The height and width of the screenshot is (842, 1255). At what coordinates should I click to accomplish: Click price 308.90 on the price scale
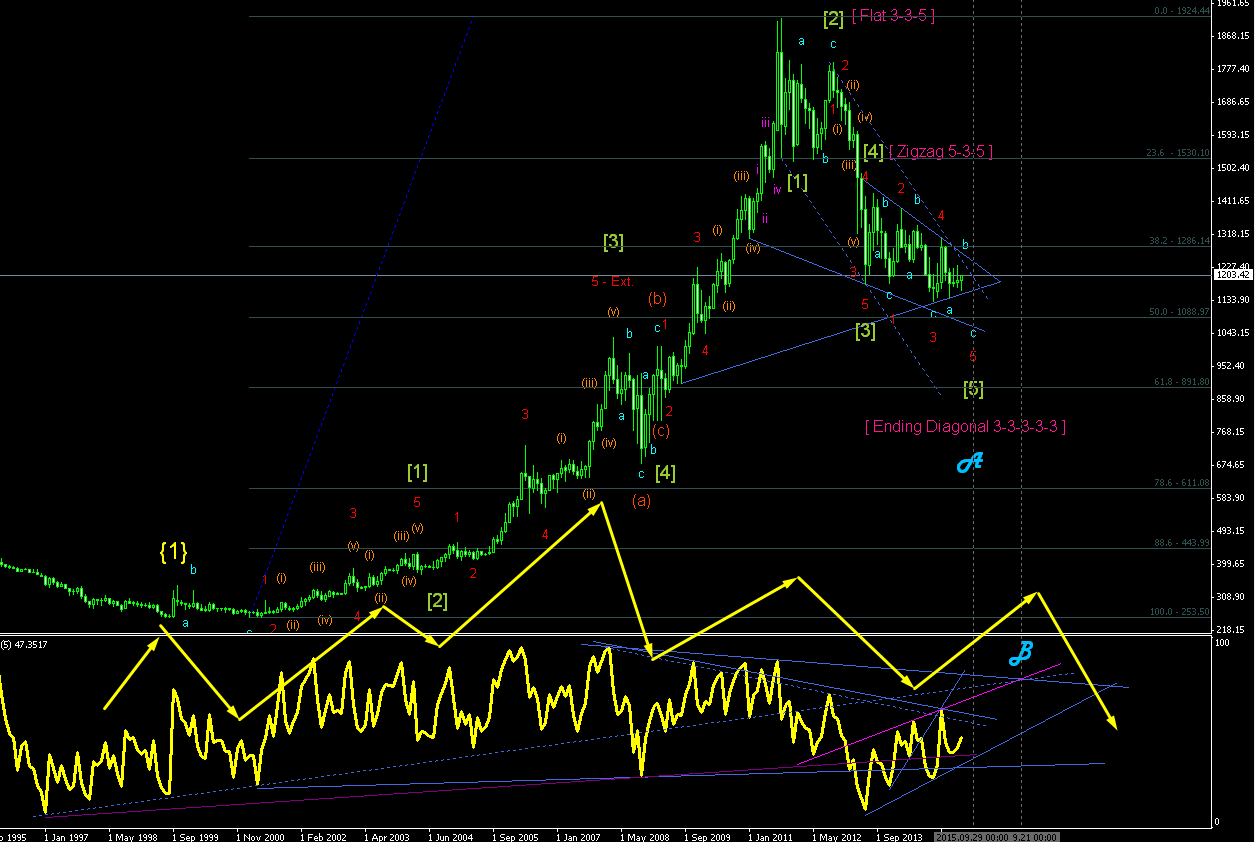coord(1232,597)
